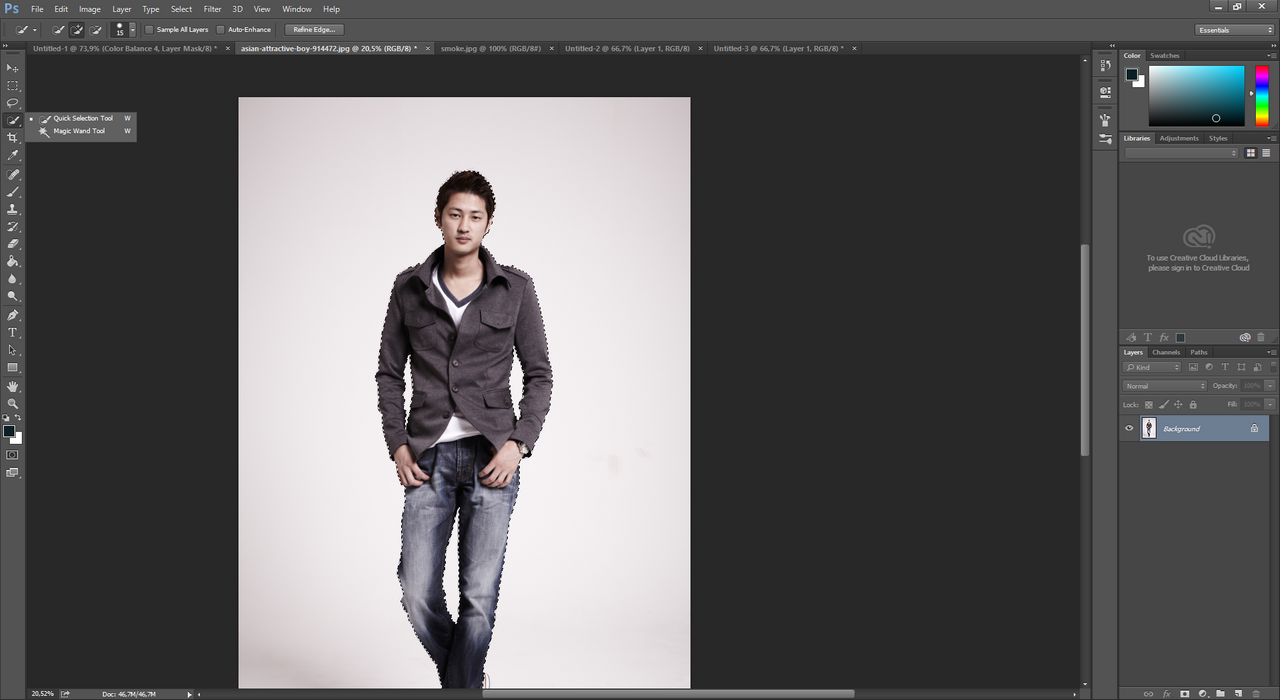Click the foreground color swatch in toolbar
This screenshot has width=1280, height=700.
pyautogui.click(x=9, y=431)
